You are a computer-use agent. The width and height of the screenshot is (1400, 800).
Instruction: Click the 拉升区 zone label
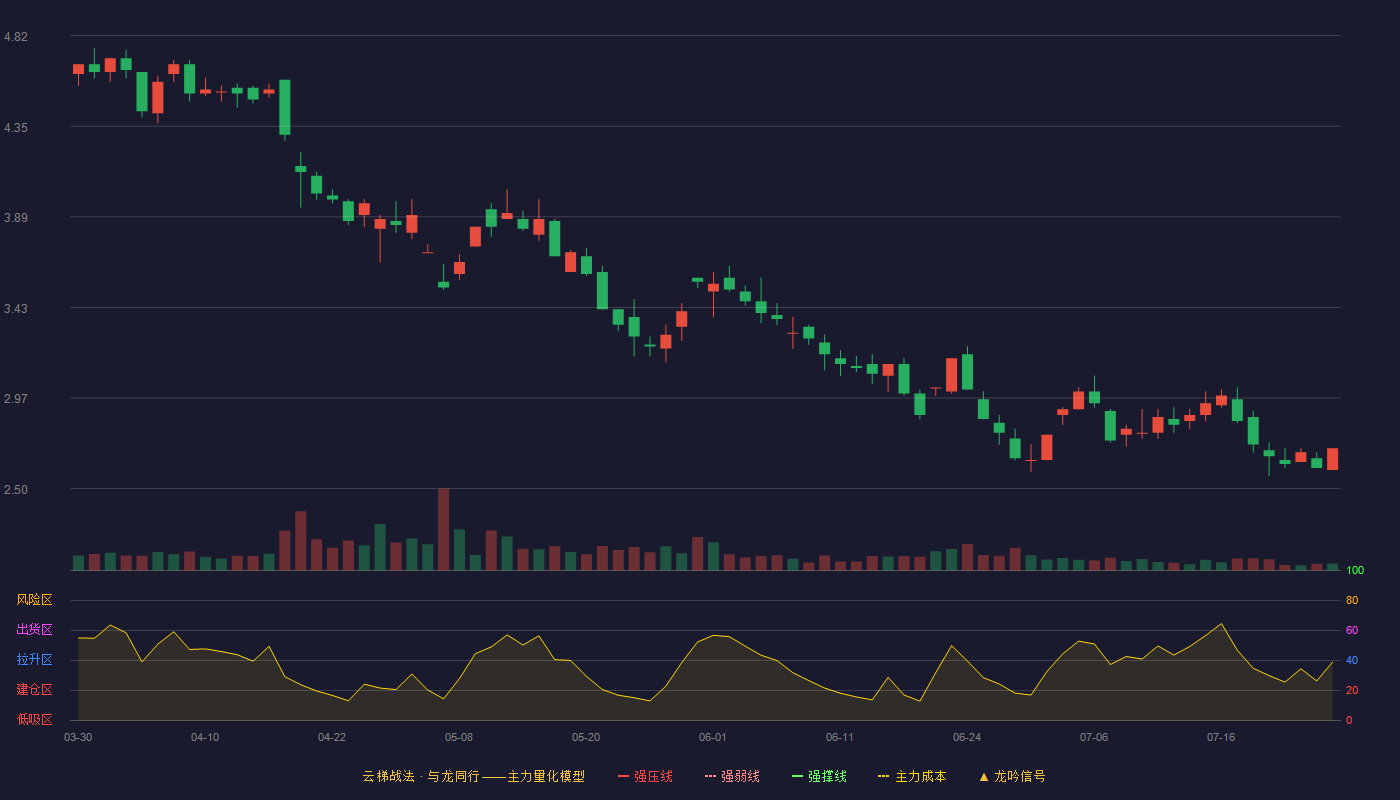click(34, 660)
